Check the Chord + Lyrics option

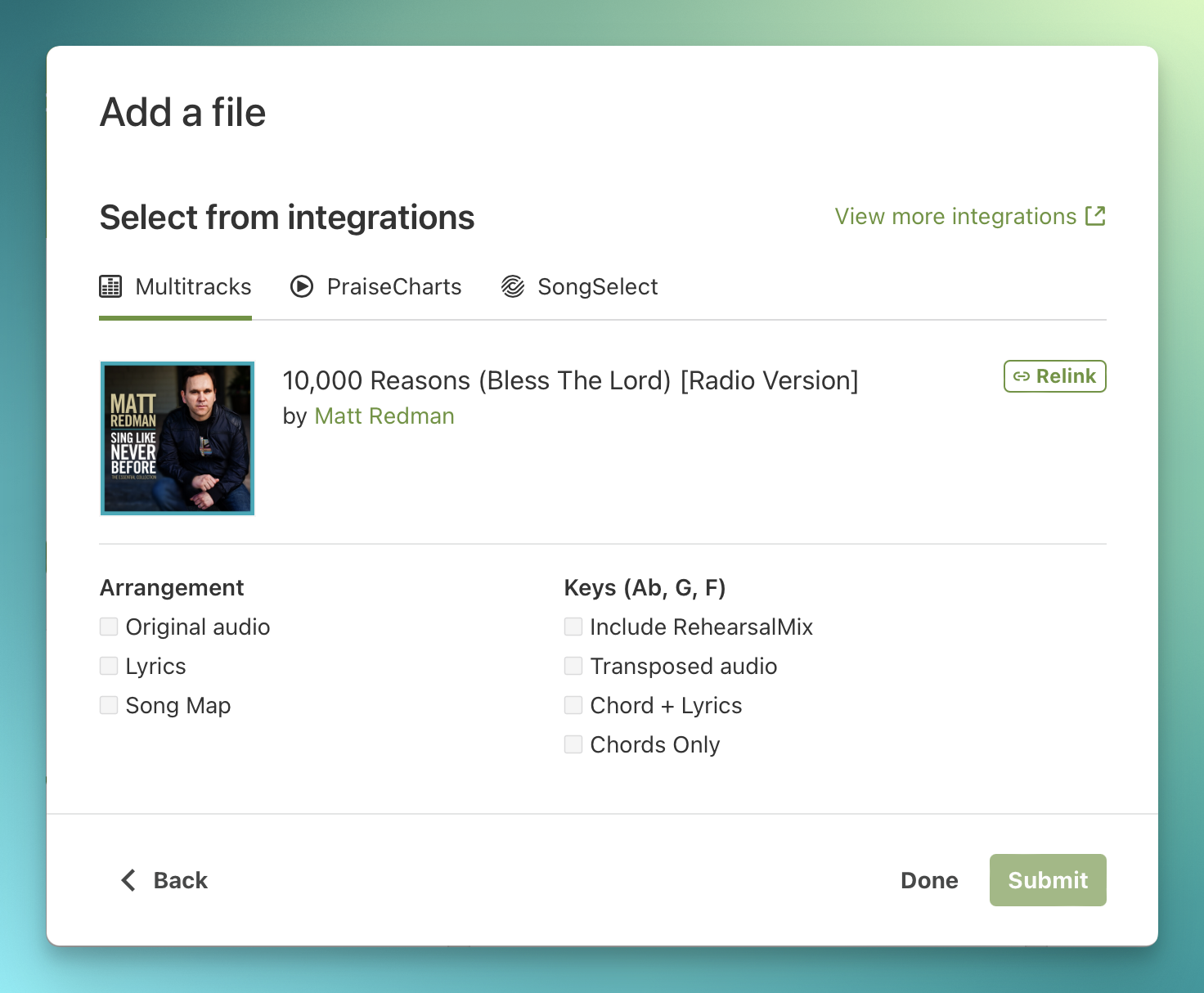click(x=573, y=705)
